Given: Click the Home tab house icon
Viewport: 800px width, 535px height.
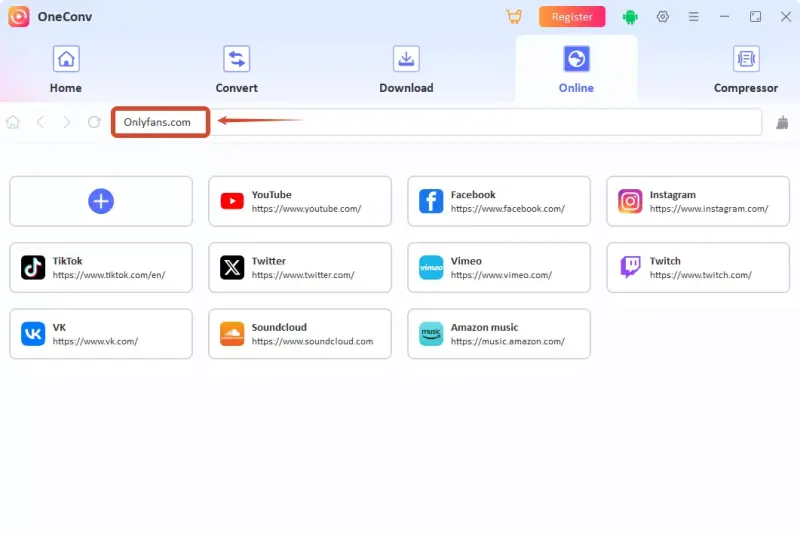Looking at the screenshot, I should click(x=66, y=59).
